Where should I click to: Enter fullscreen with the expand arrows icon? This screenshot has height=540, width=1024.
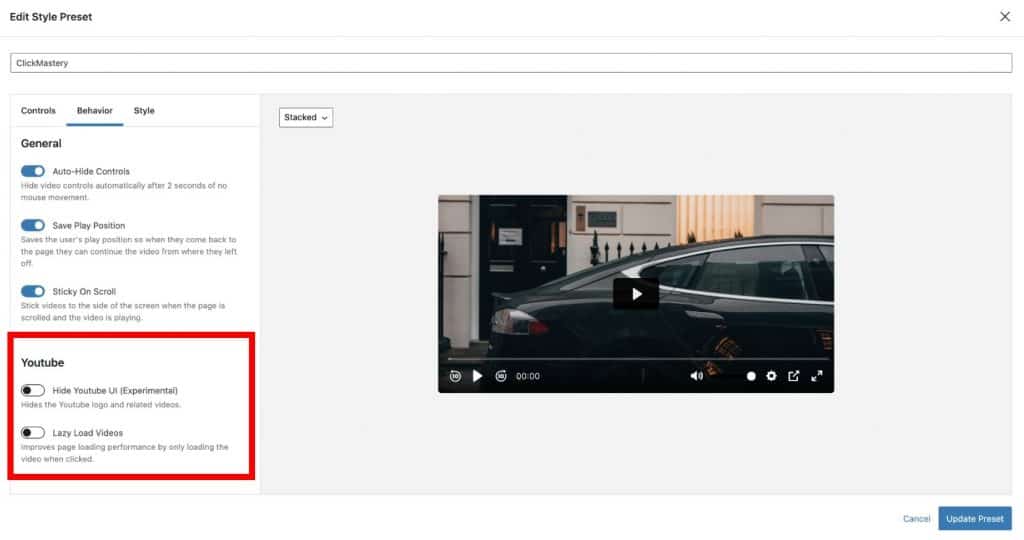pos(817,376)
